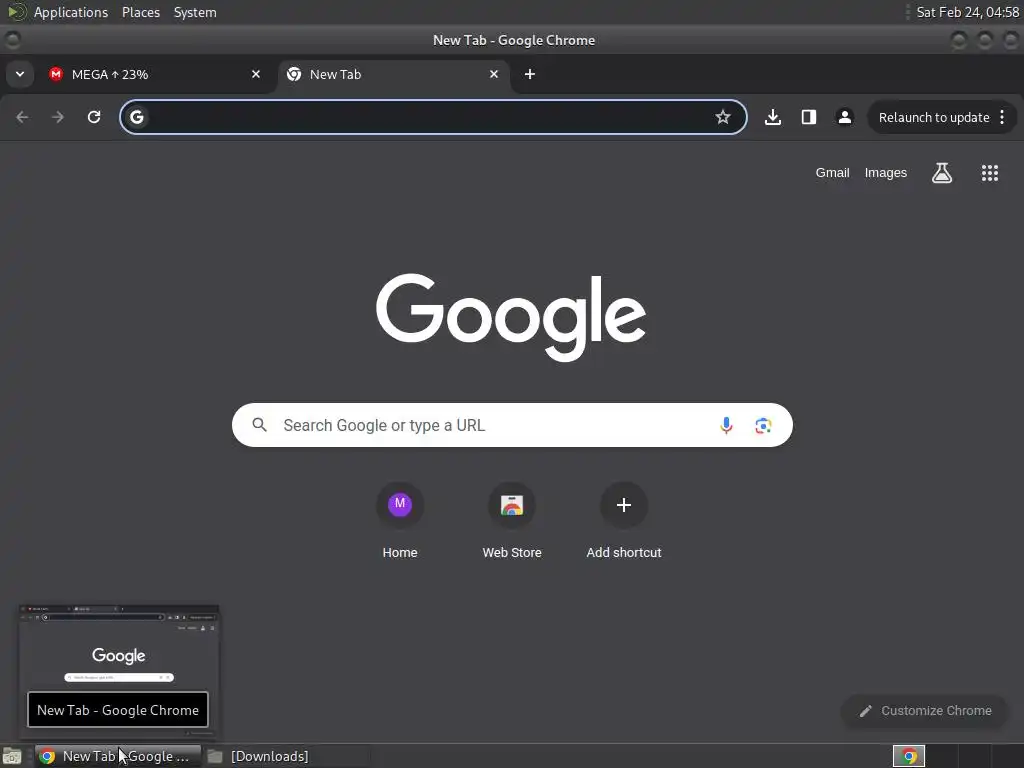Open the profile avatar icon
This screenshot has width=1024, height=768.
click(844, 117)
